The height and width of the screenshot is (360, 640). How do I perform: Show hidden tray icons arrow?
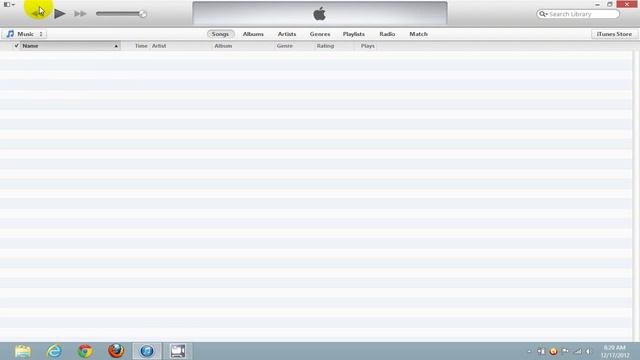[529, 351]
